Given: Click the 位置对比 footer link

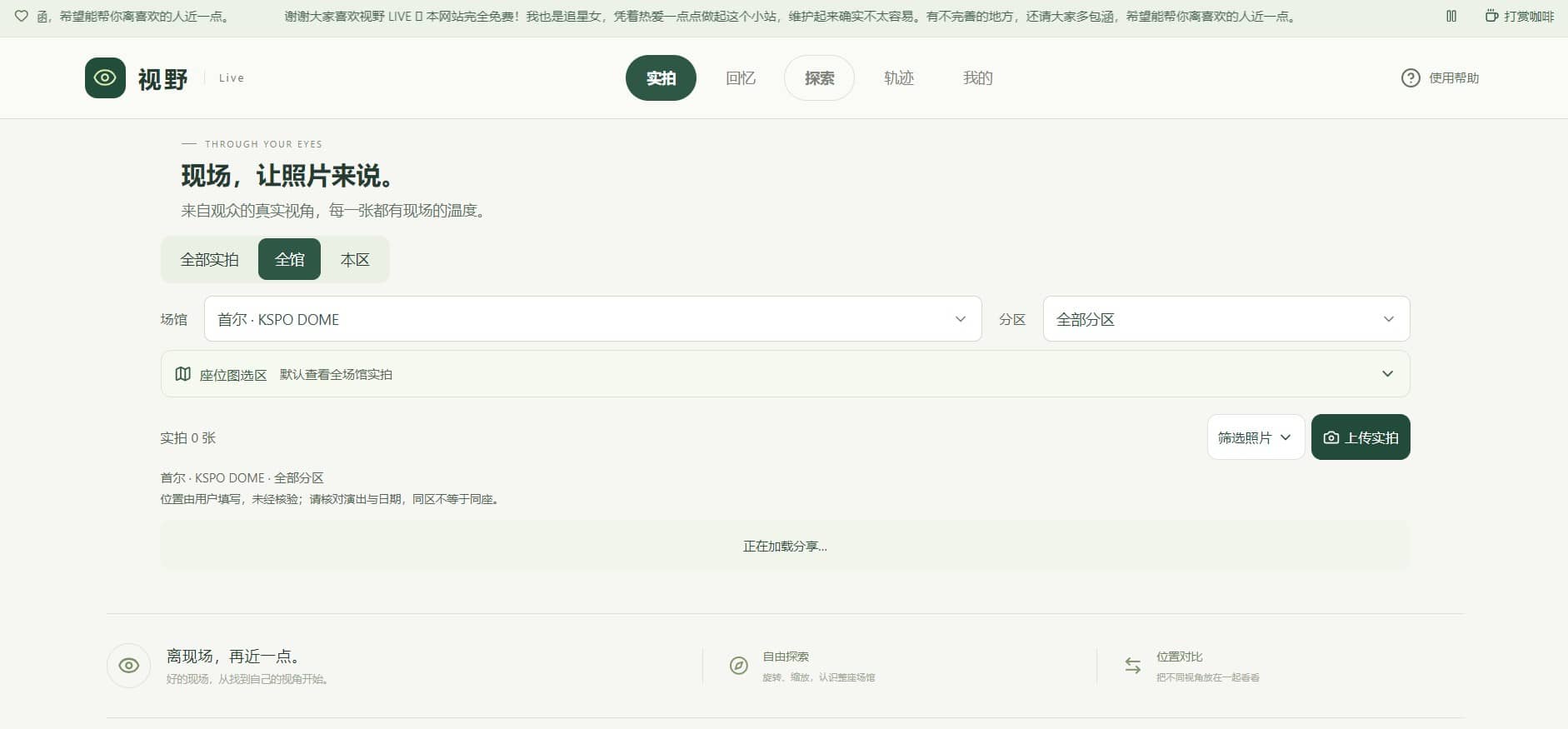Looking at the screenshot, I should click(1179, 657).
